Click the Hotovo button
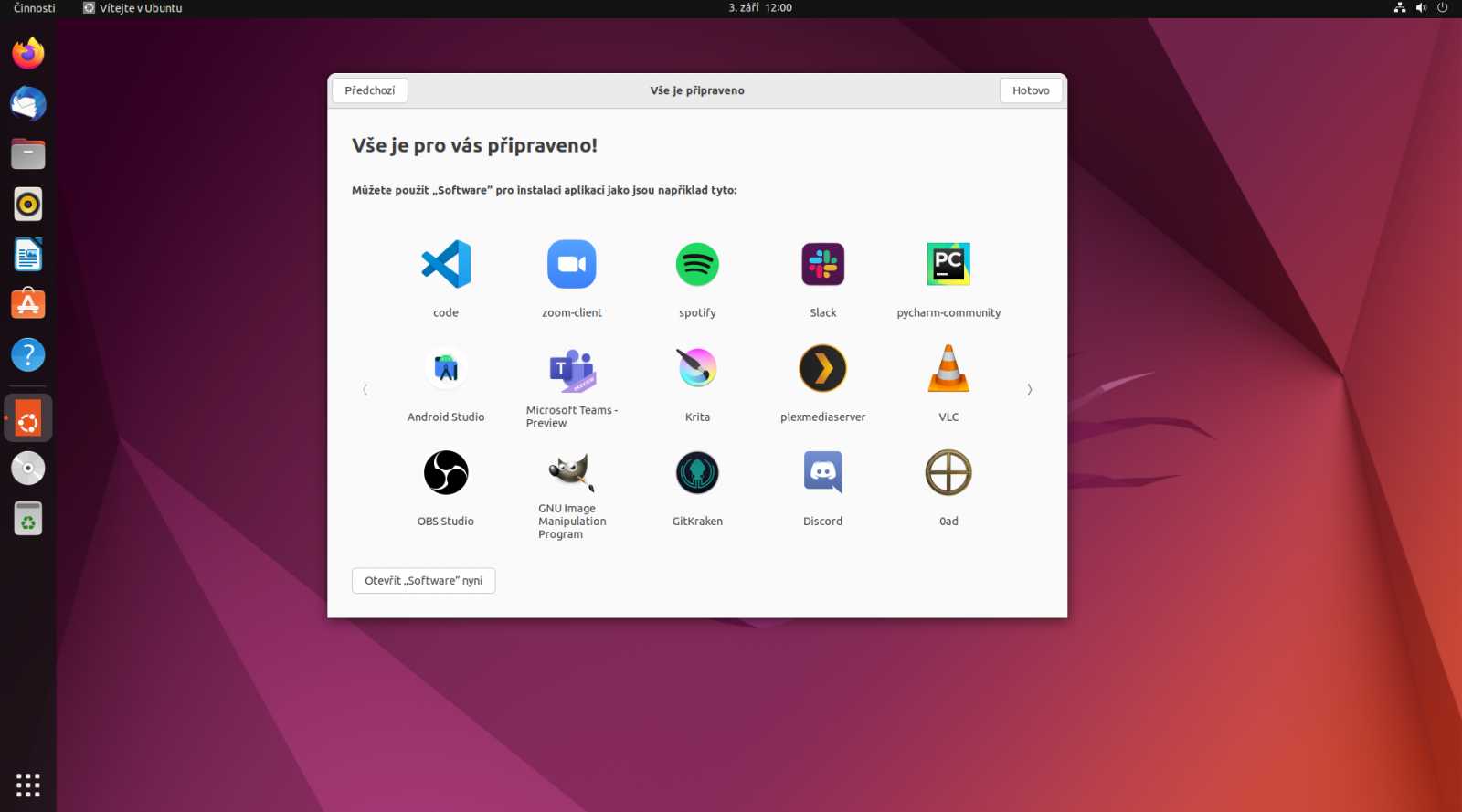Screen dimensions: 1462x812 [1031, 90]
